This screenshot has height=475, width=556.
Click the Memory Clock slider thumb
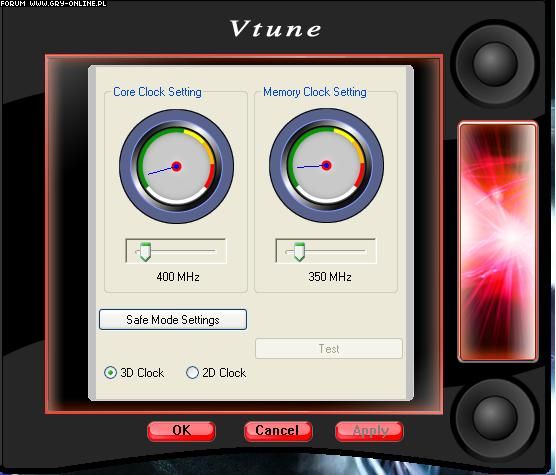299,252
